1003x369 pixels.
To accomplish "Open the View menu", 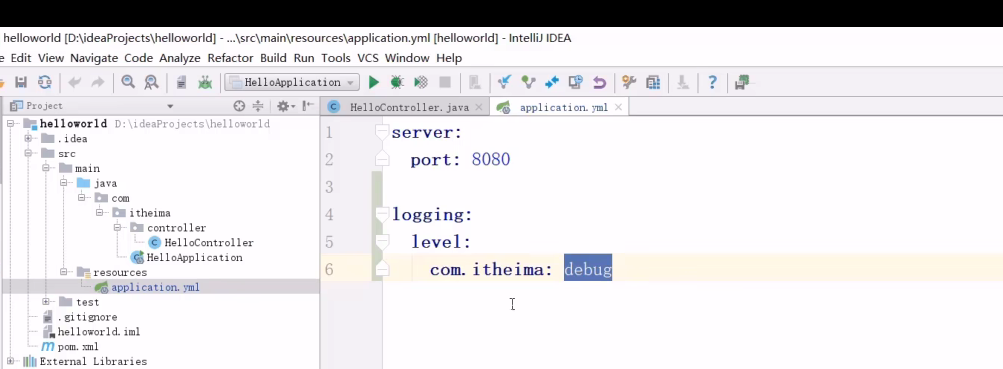I will point(51,58).
